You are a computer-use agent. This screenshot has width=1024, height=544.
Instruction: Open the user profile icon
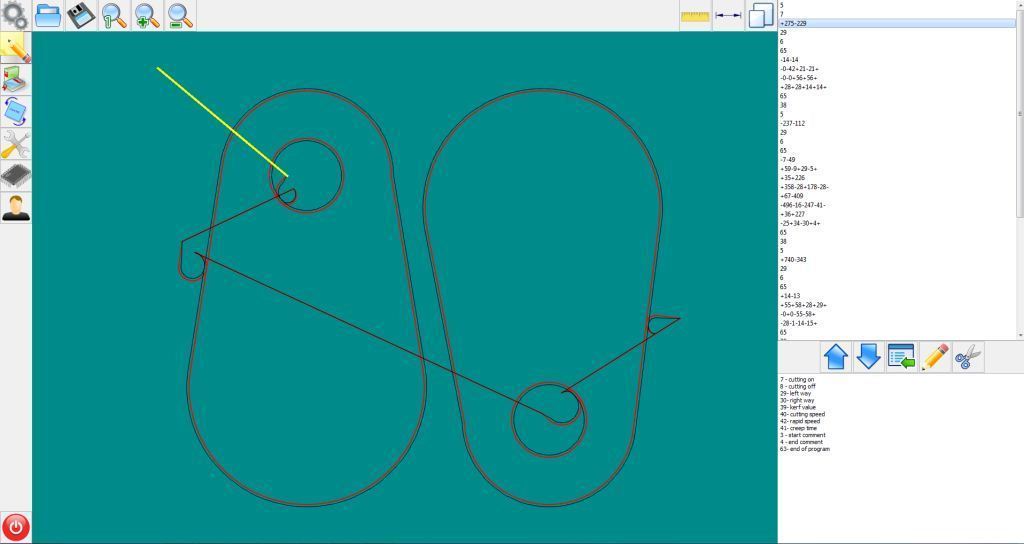[x=16, y=208]
